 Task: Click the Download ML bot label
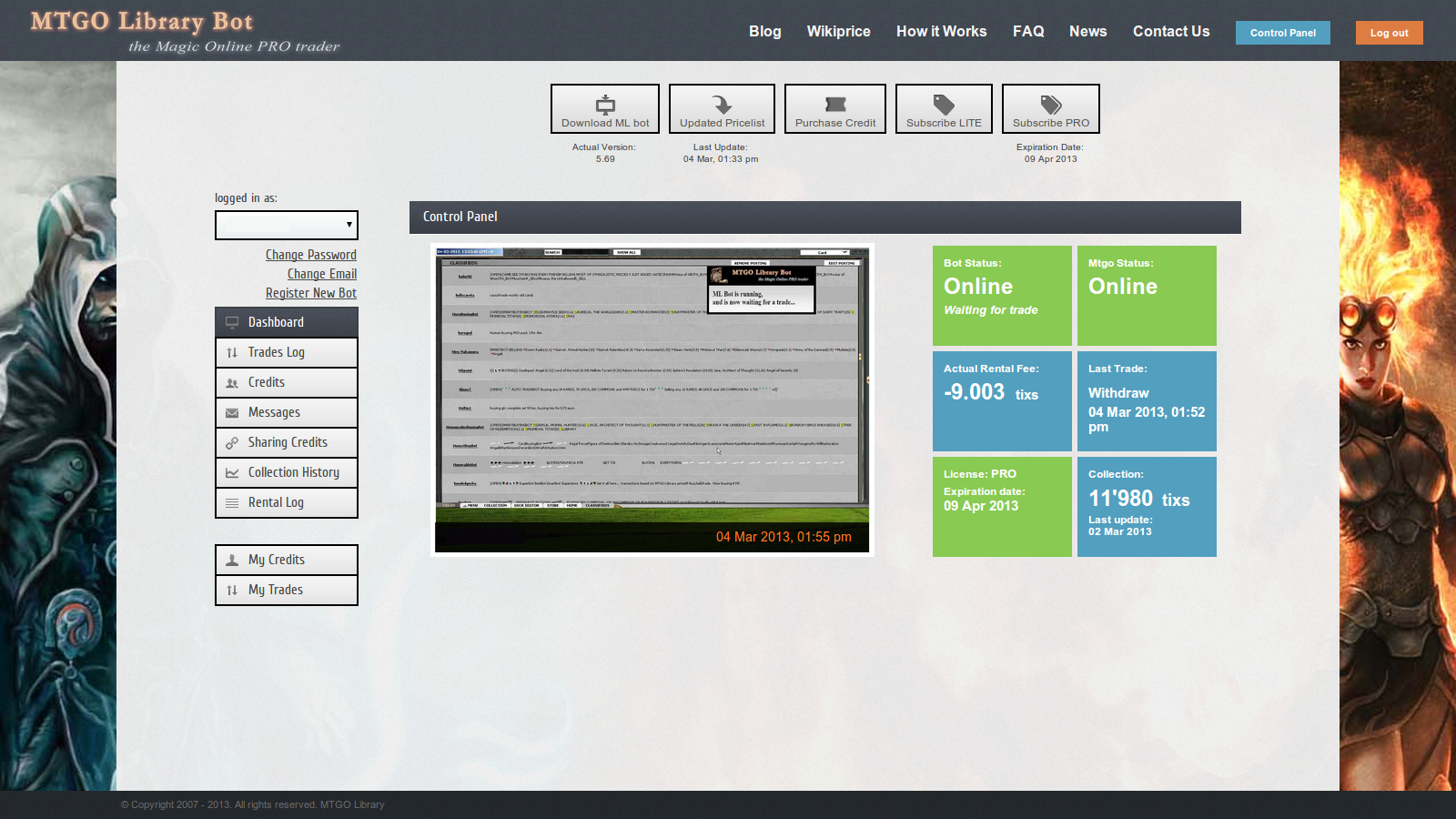tap(605, 123)
